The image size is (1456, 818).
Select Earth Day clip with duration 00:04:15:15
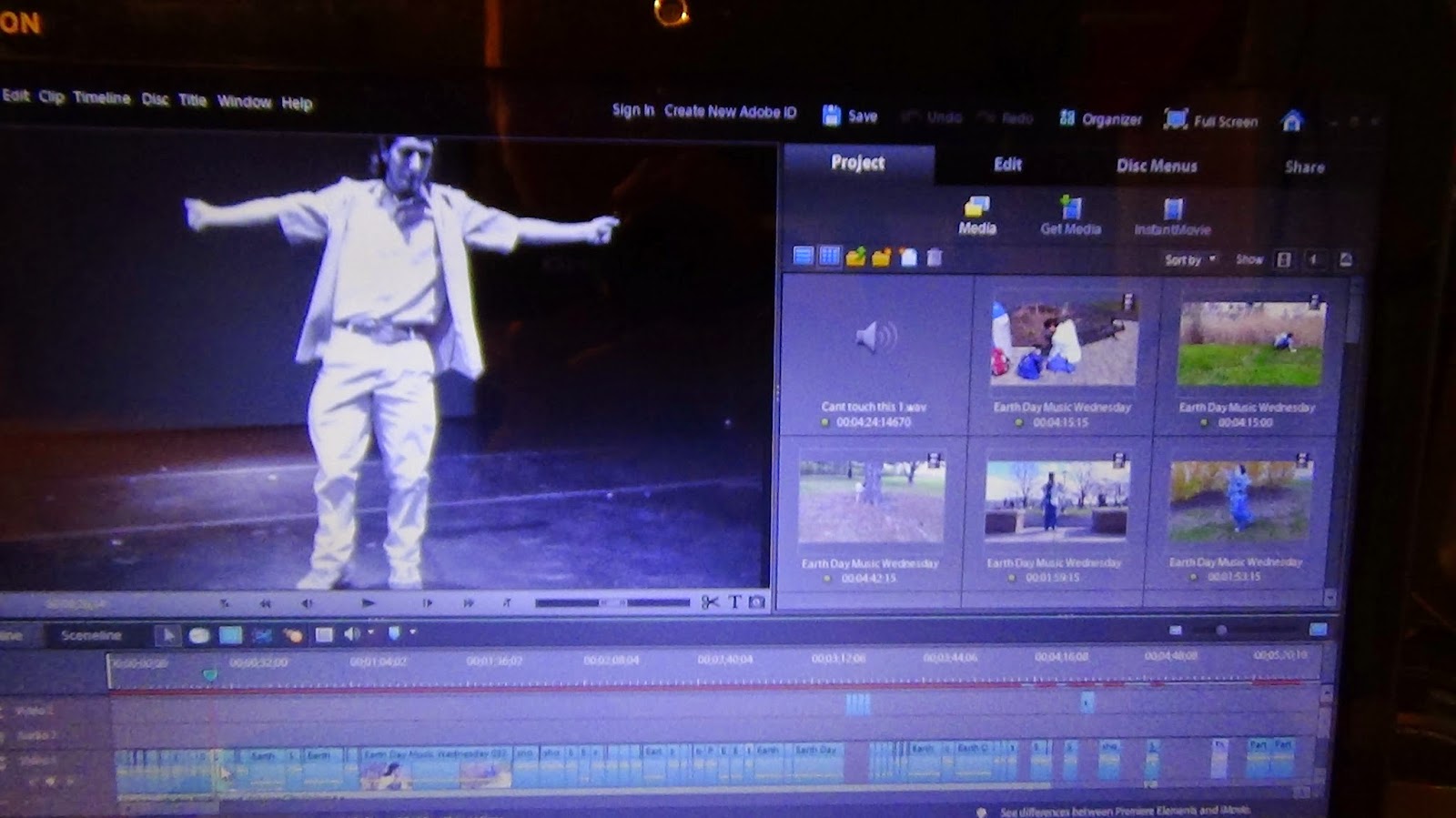coord(1063,360)
